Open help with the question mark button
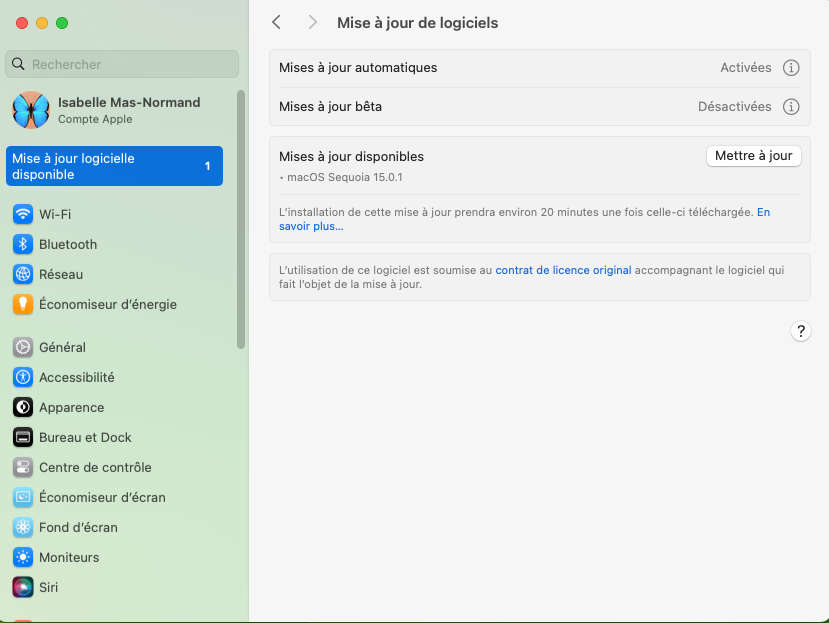 click(801, 332)
